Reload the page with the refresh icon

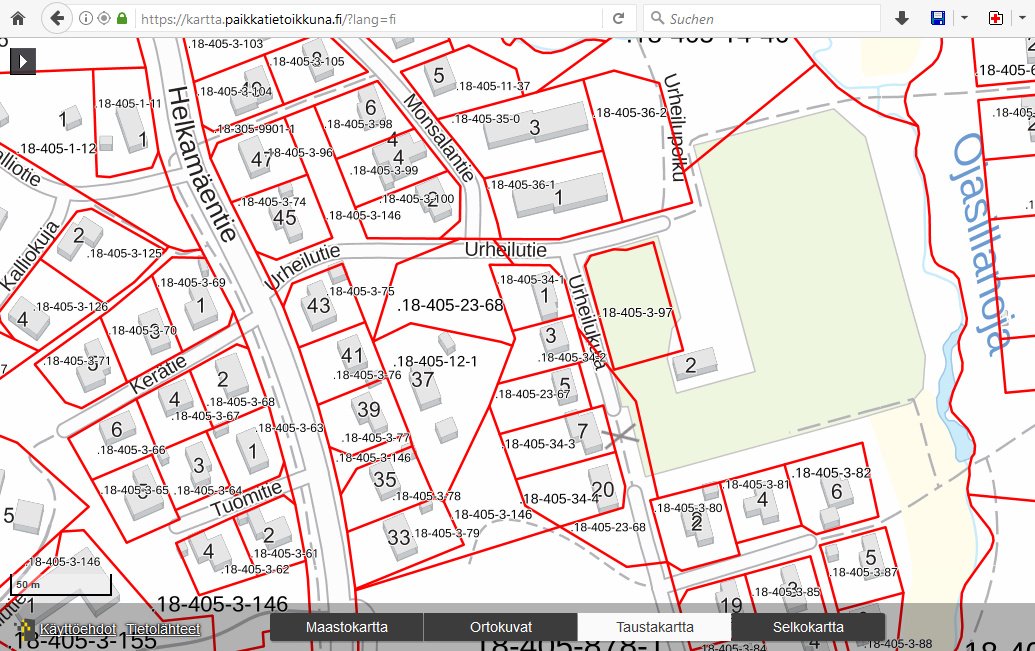[x=618, y=18]
